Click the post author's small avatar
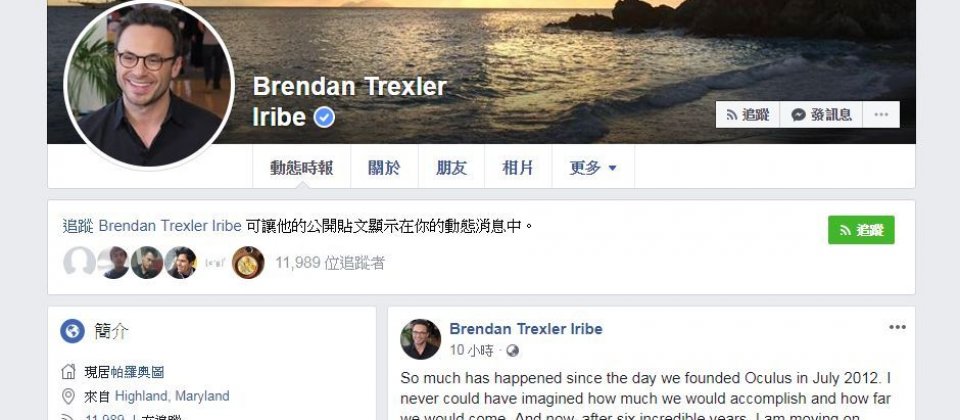 pyautogui.click(x=421, y=339)
